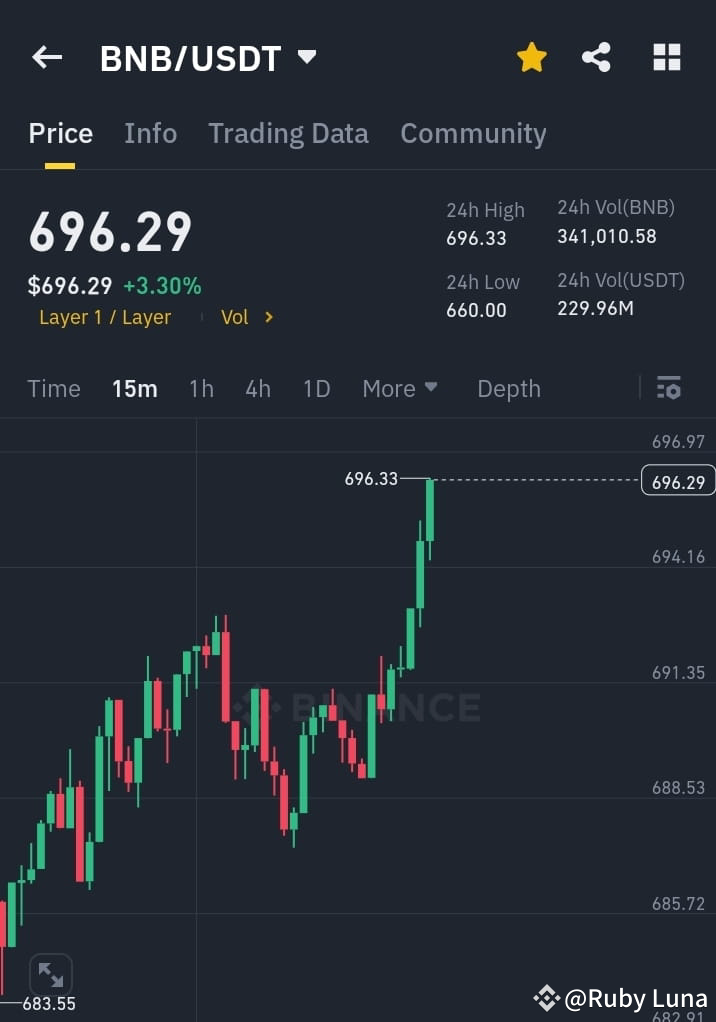Select the Depth view
Viewport: 716px width, 1022px height.
click(x=508, y=388)
